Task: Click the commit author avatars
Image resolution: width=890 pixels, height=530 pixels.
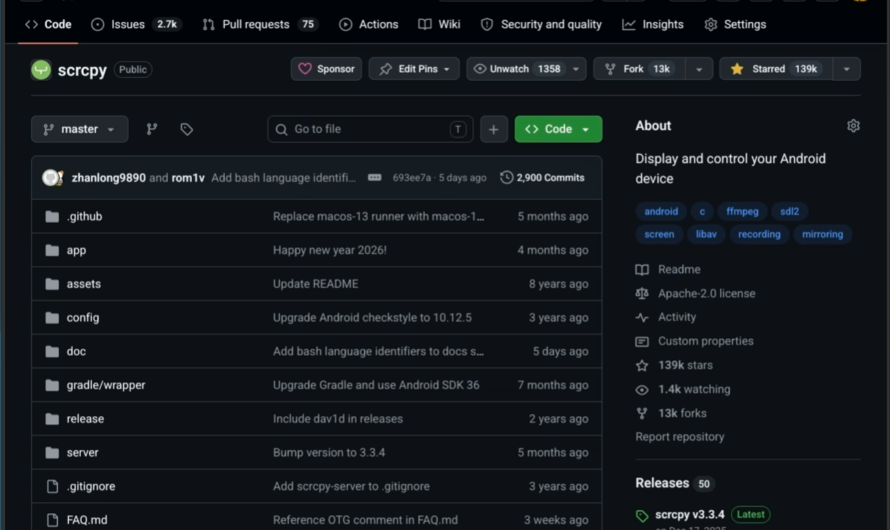Action: (53, 178)
